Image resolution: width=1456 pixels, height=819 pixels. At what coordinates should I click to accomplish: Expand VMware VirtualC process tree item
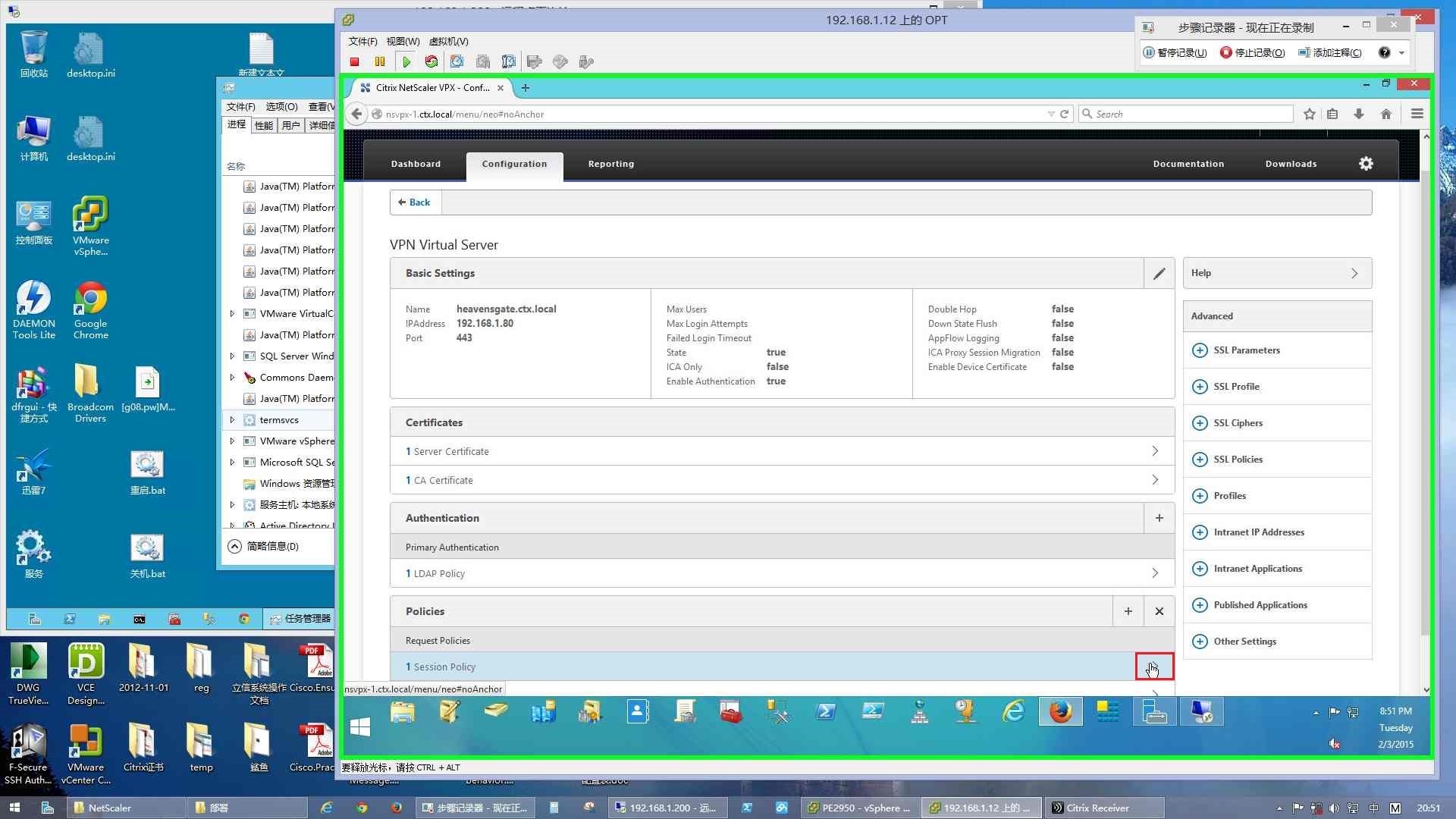click(x=232, y=313)
